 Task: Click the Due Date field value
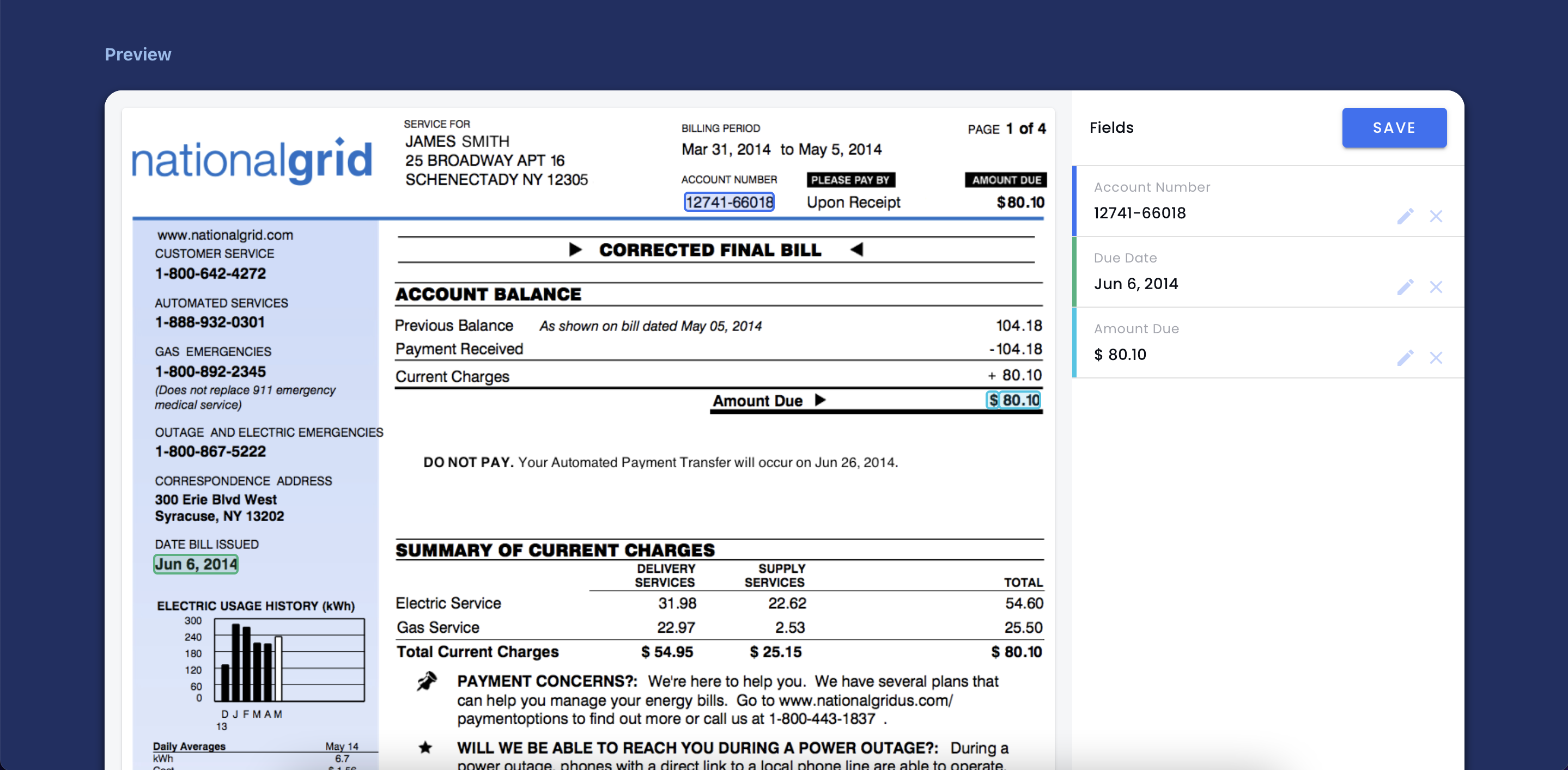(1135, 284)
